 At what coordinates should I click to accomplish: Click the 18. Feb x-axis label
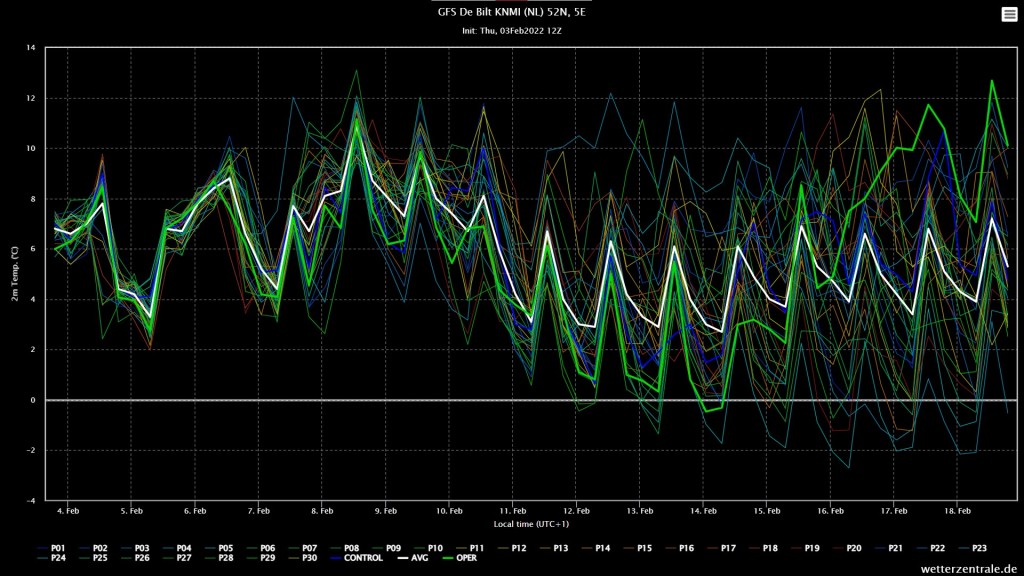(957, 511)
